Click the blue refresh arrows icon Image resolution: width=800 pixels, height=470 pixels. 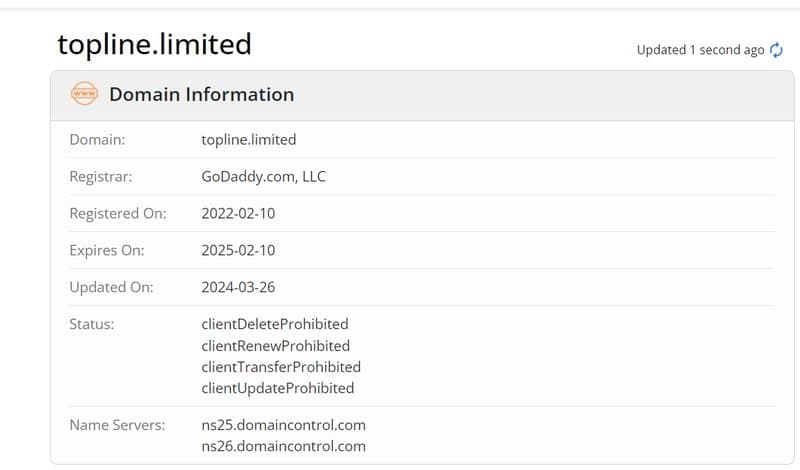(776, 50)
